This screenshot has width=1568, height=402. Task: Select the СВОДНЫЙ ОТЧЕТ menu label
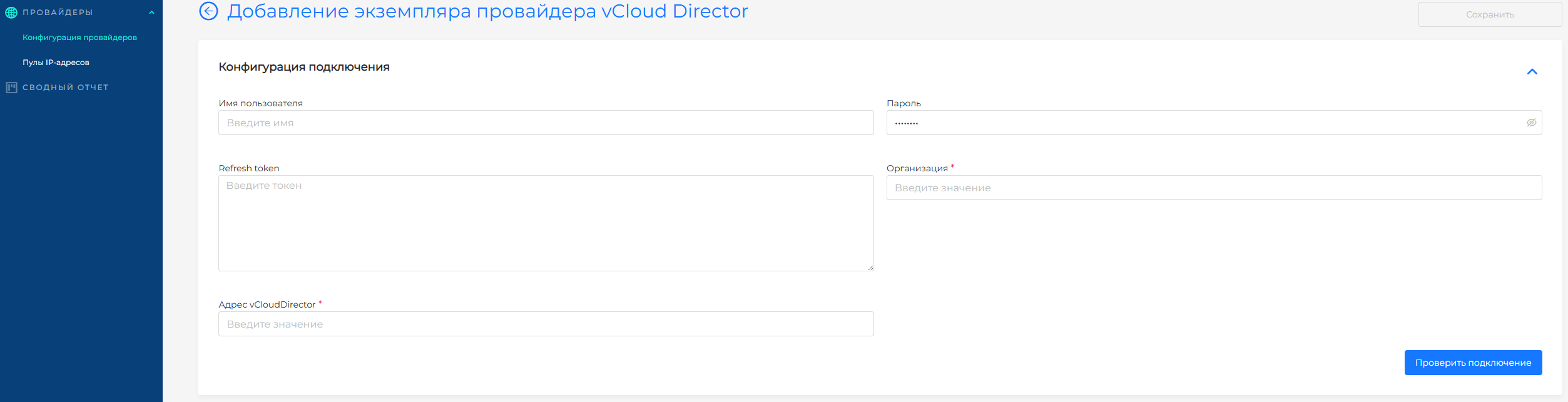(x=66, y=88)
